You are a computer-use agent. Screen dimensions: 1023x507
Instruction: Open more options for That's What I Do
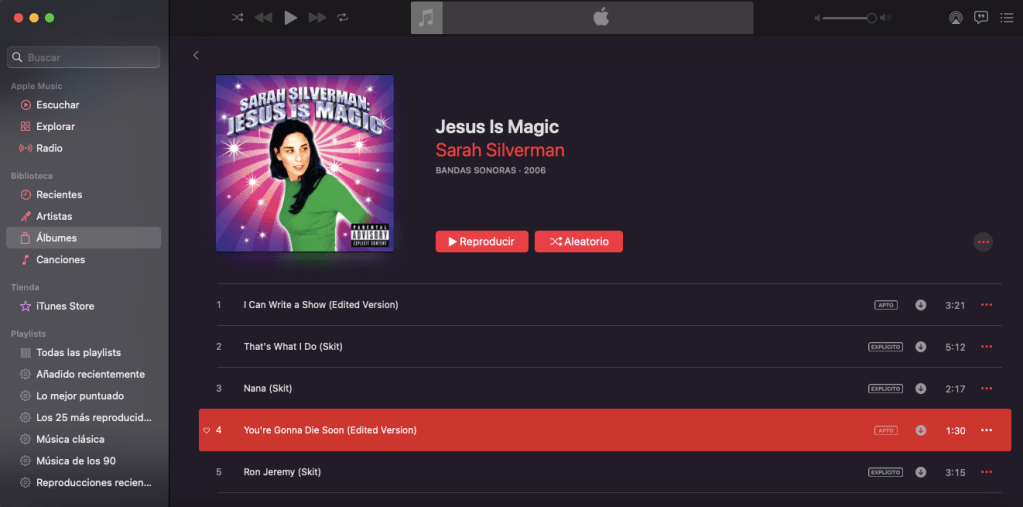(x=986, y=347)
